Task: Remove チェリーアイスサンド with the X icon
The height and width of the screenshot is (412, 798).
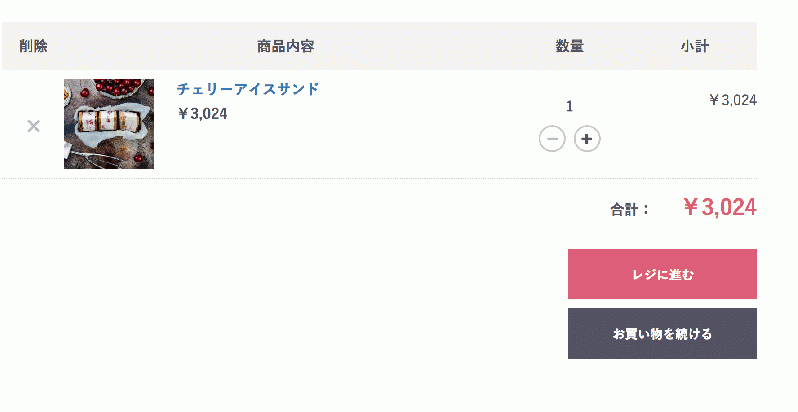Action: pyautogui.click(x=34, y=126)
